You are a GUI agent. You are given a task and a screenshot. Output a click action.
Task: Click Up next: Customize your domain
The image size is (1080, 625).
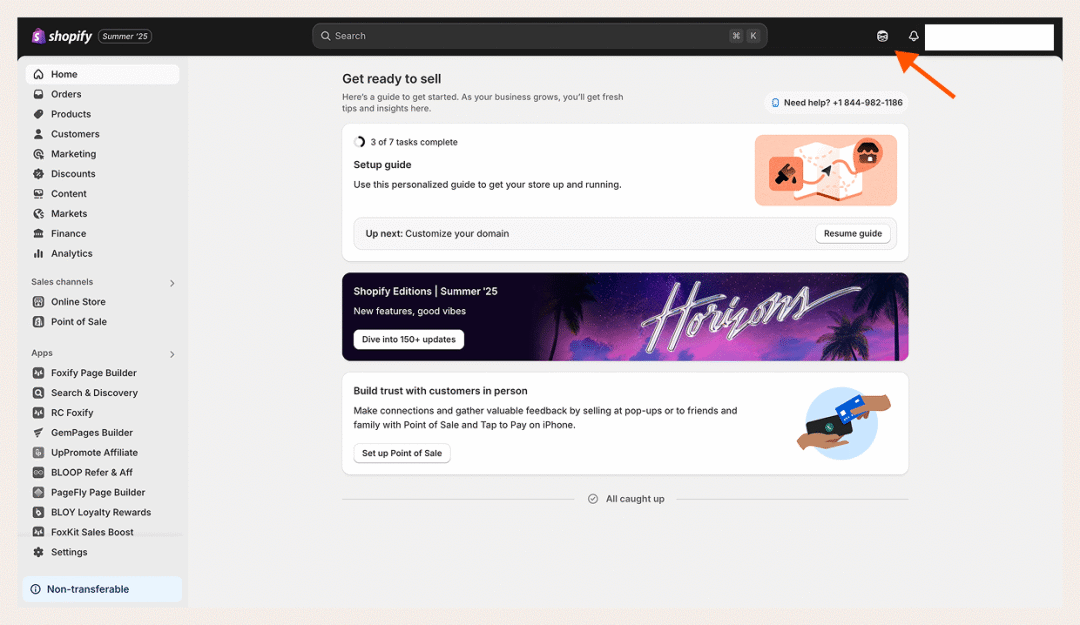[437, 234]
